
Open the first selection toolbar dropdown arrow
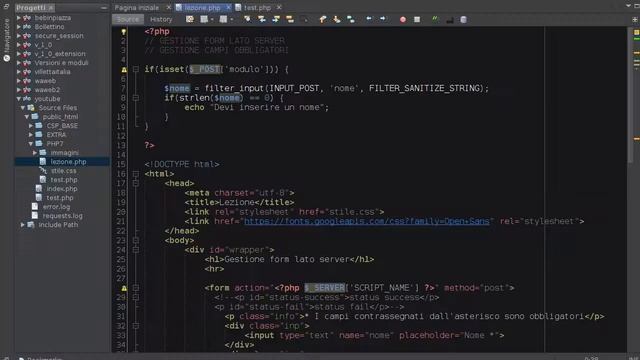tap(212, 20)
